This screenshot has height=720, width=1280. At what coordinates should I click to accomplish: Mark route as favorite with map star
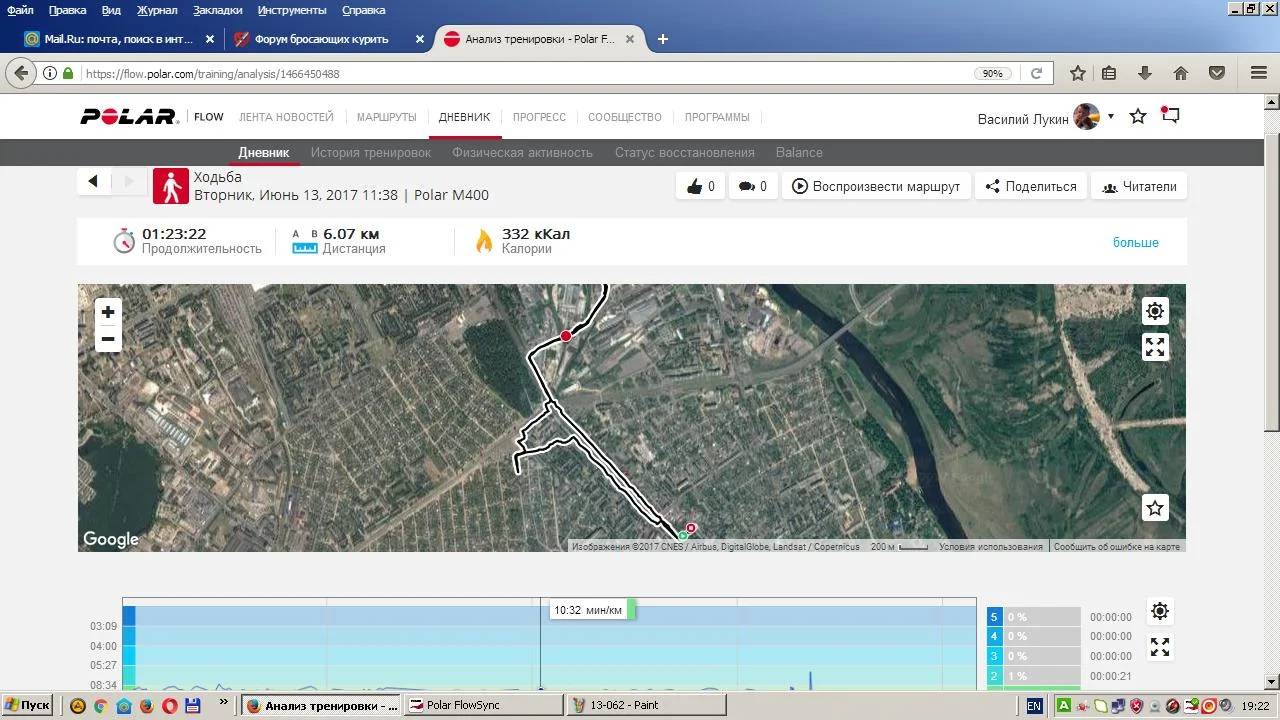[x=1155, y=508]
